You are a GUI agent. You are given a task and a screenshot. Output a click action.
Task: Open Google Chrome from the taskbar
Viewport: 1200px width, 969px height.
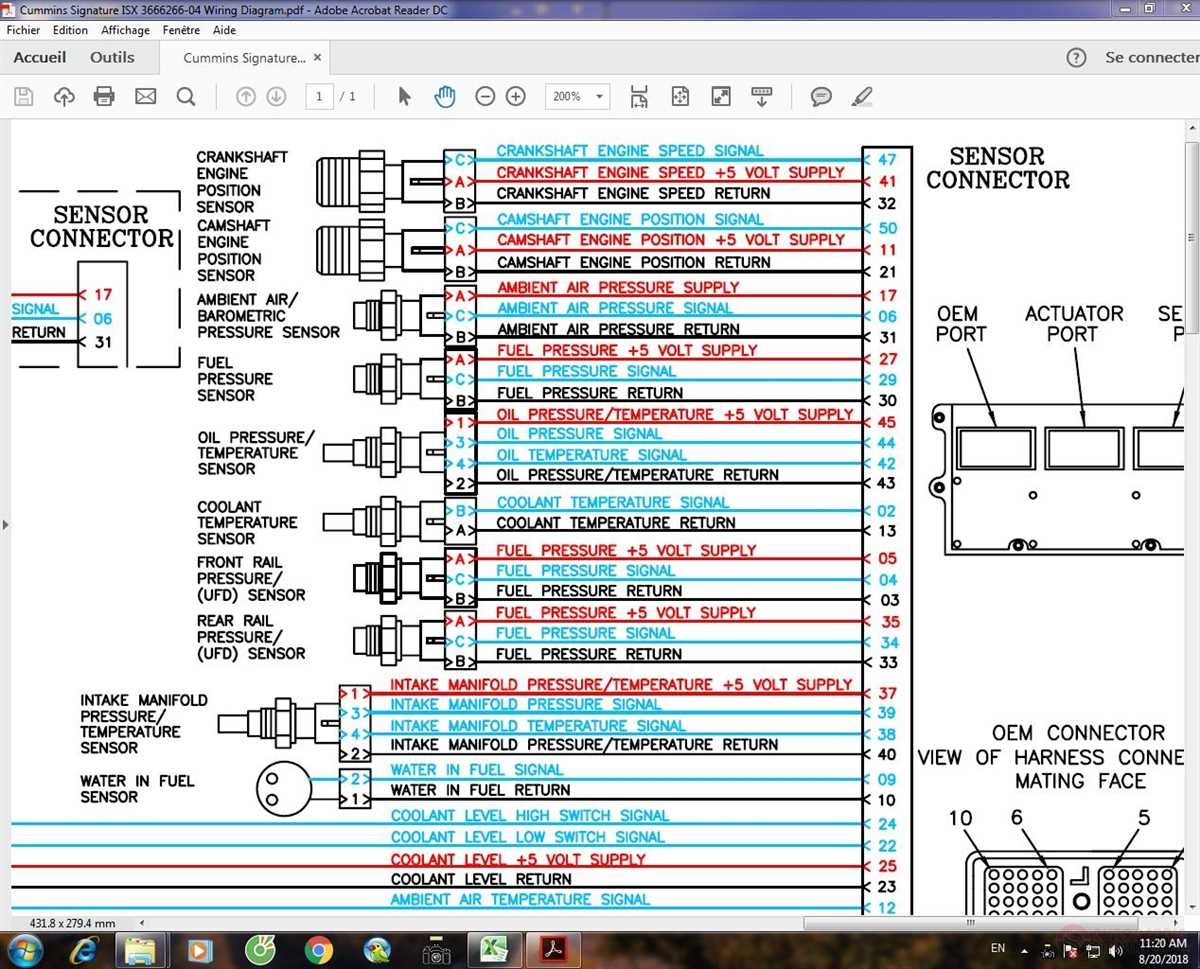[319, 949]
